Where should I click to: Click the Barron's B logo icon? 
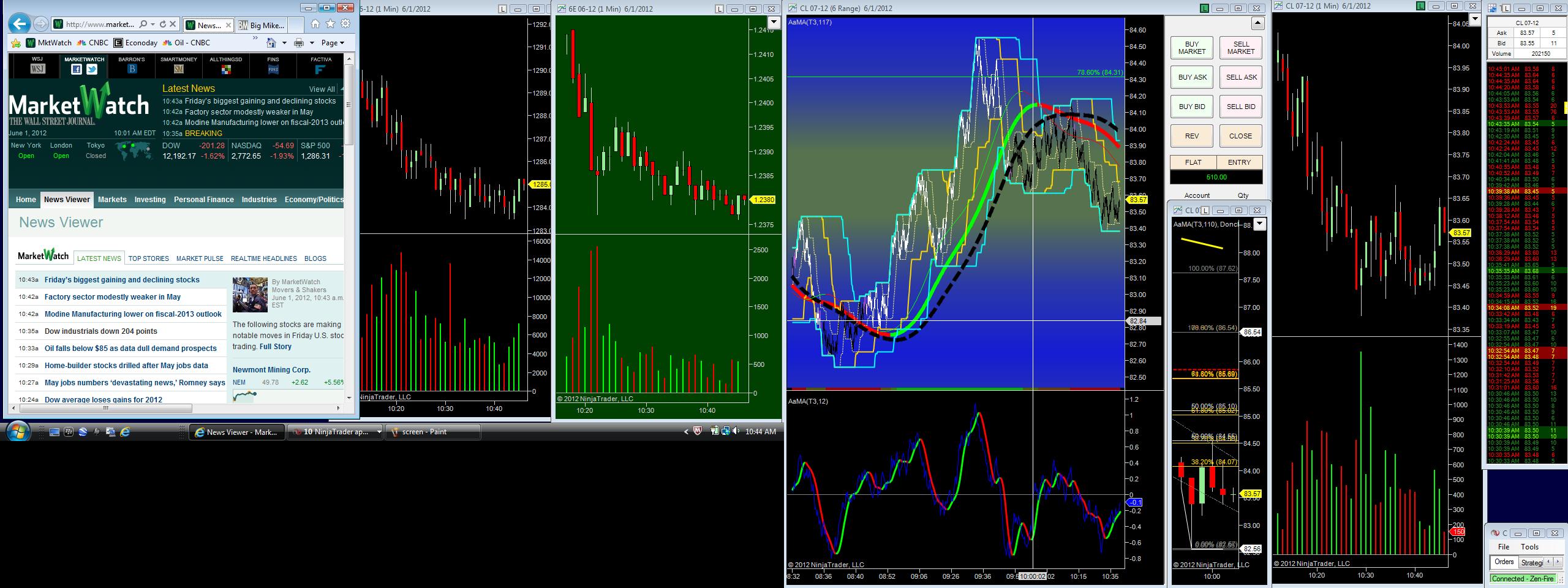click(x=132, y=69)
